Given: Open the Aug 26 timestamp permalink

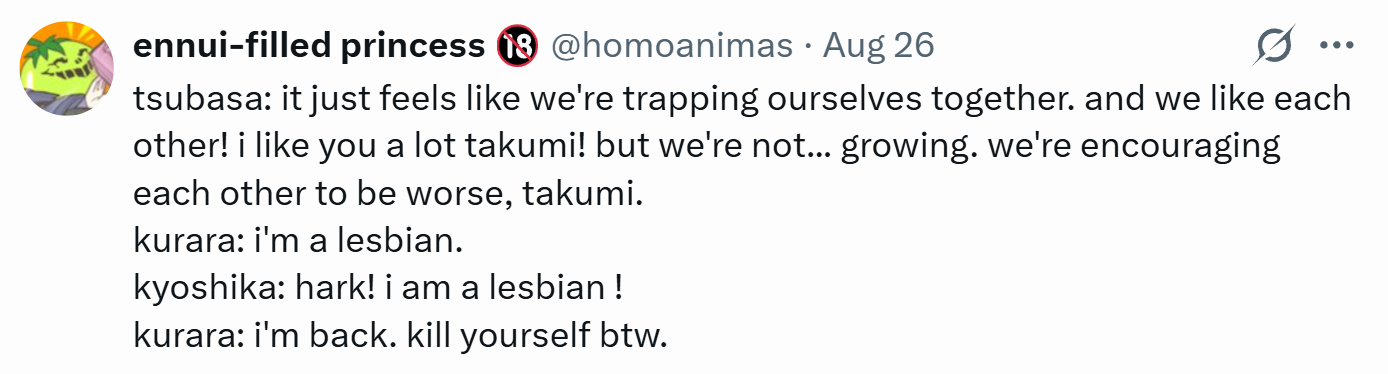Looking at the screenshot, I should 879,45.
